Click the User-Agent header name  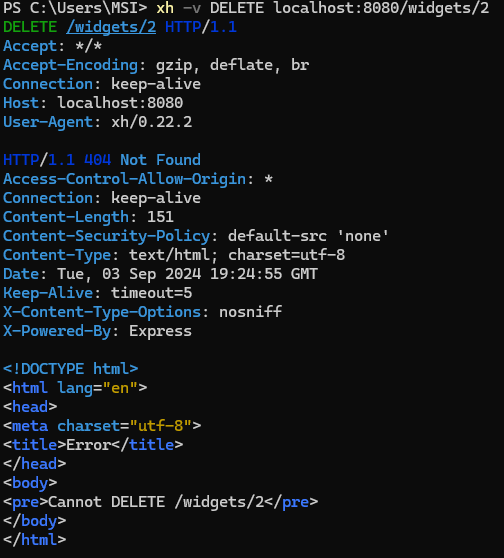click(48, 122)
